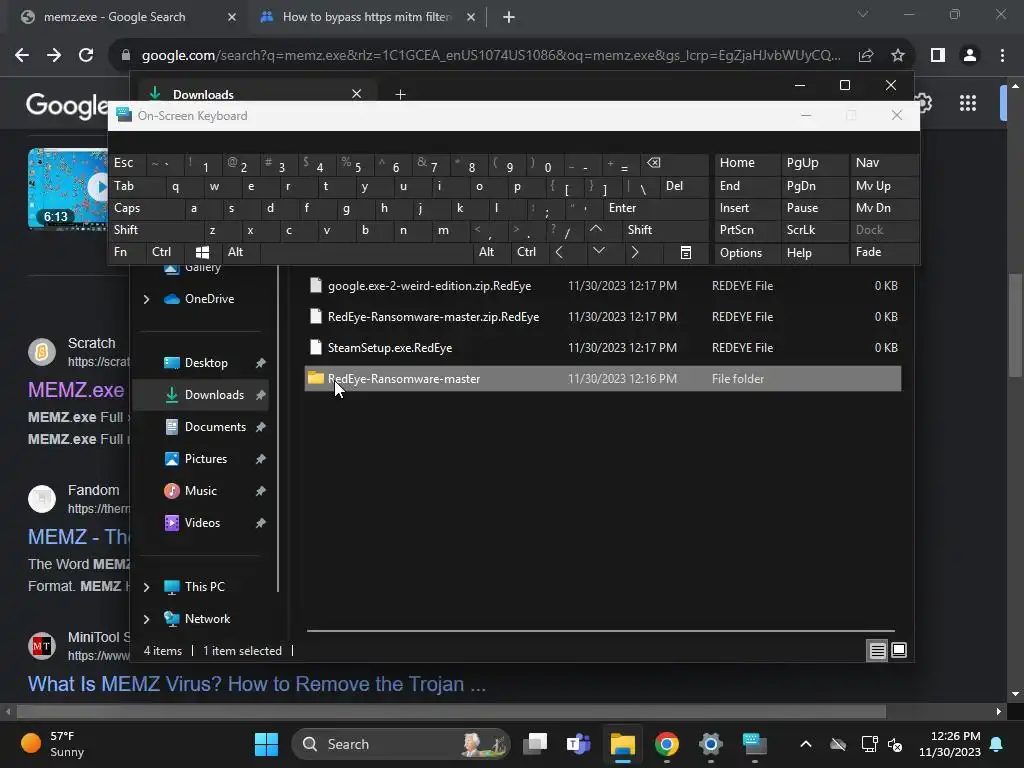
Task: Toggle the ScrLk key on-screen
Action: click(814, 230)
